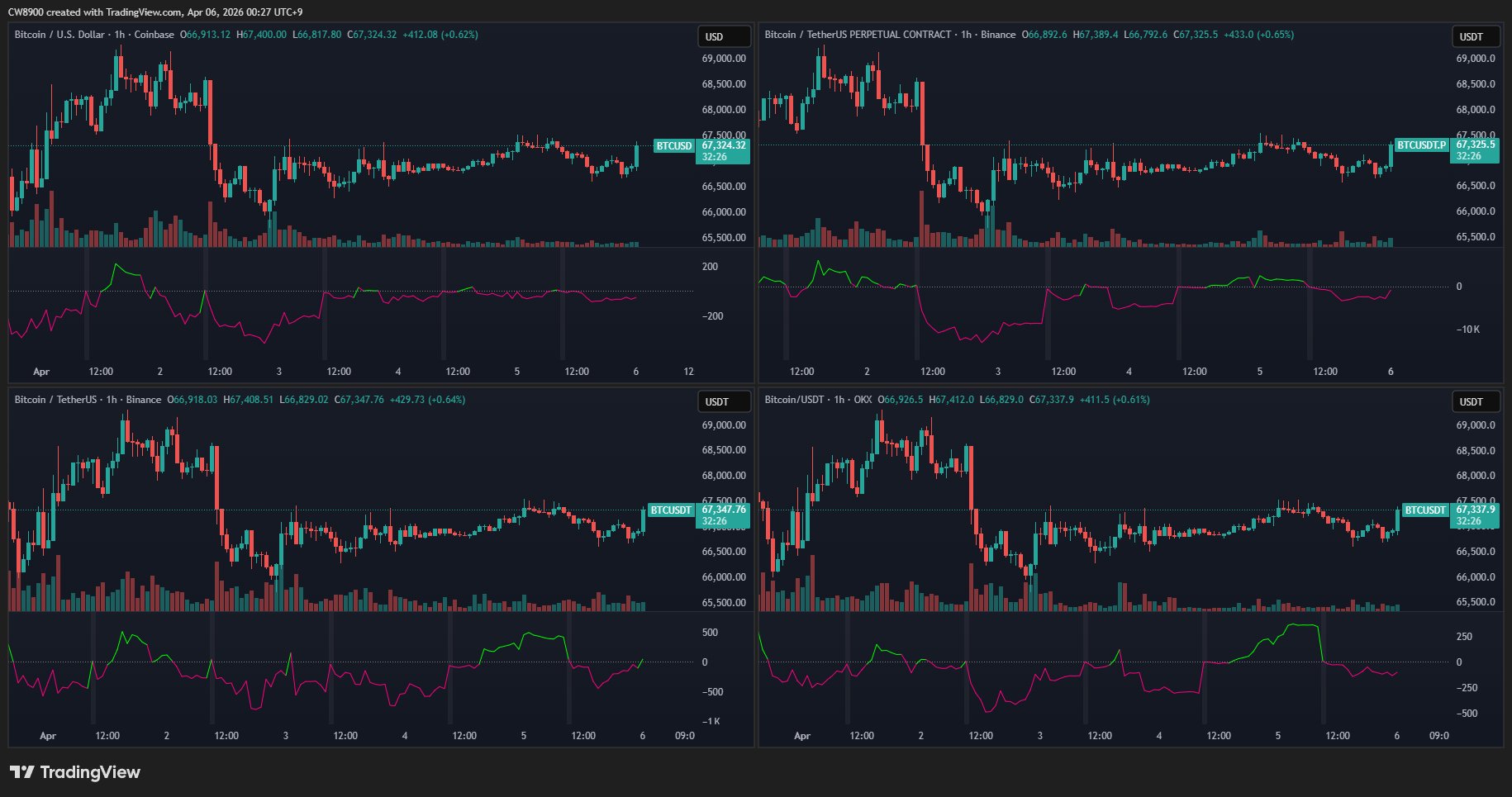The height and width of the screenshot is (797, 1512).
Task: Click the BTCUSD symbol label on Coinbase chart
Action: (673, 146)
